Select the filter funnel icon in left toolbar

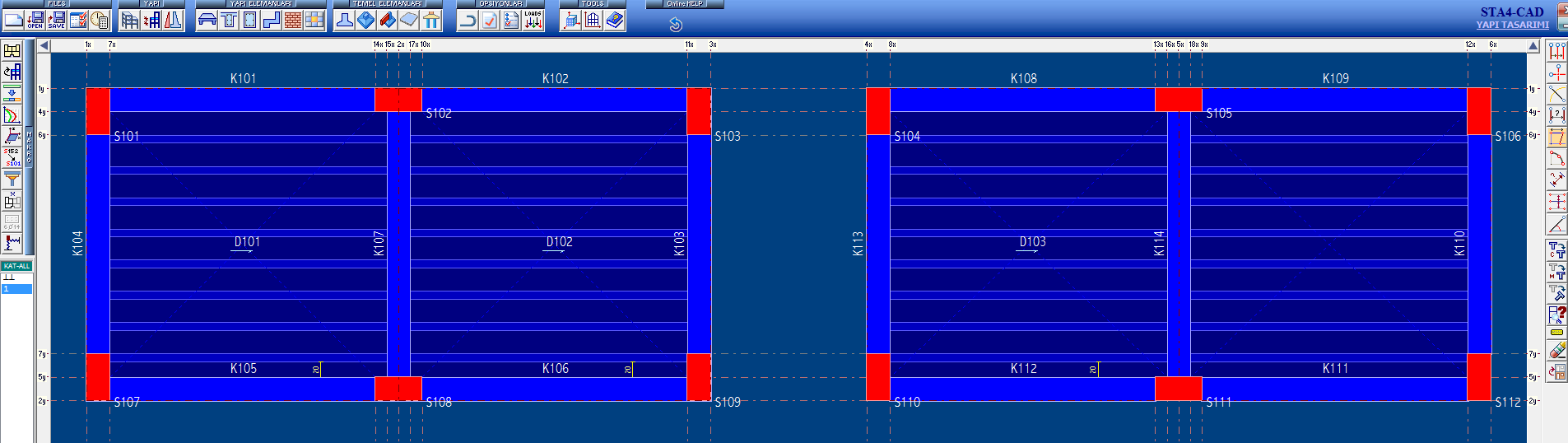pyautogui.click(x=12, y=179)
